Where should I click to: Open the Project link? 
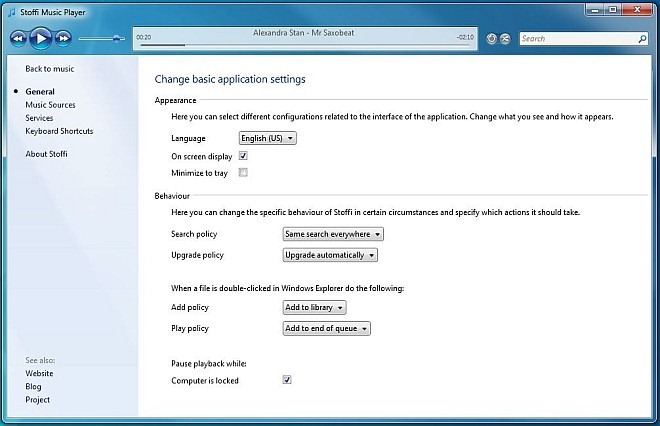pyautogui.click(x=37, y=399)
